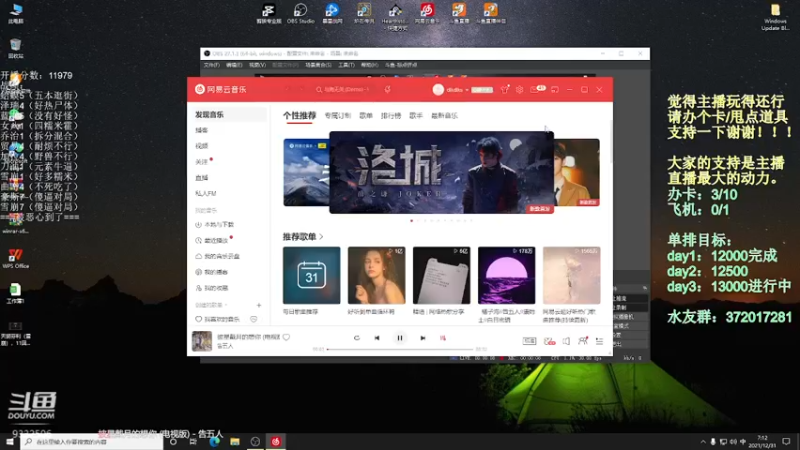Open the daily recommendation calendar 31 playlist

pyautogui.click(x=311, y=276)
